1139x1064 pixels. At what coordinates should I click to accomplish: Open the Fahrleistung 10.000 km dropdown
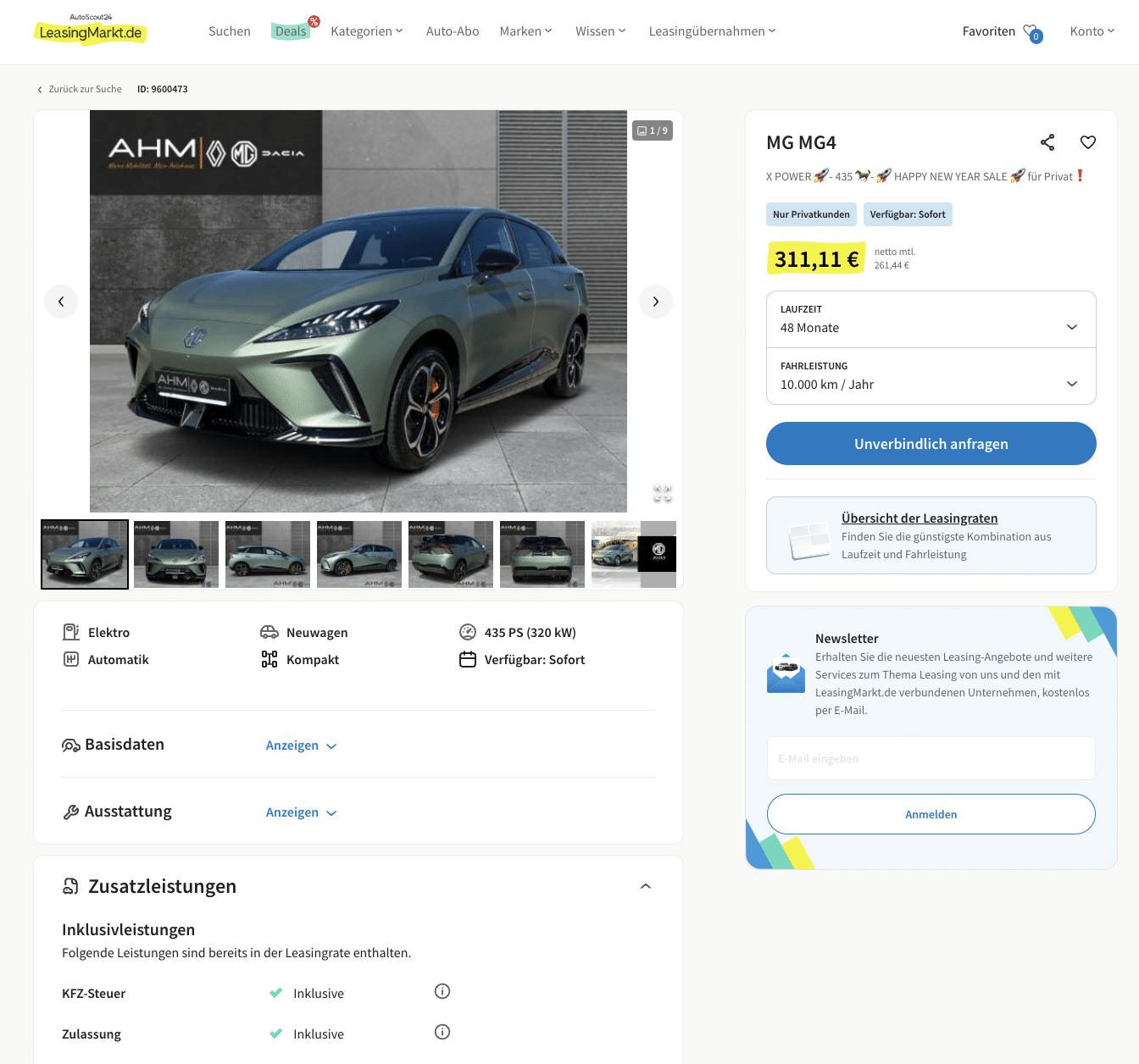click(931, 376)
